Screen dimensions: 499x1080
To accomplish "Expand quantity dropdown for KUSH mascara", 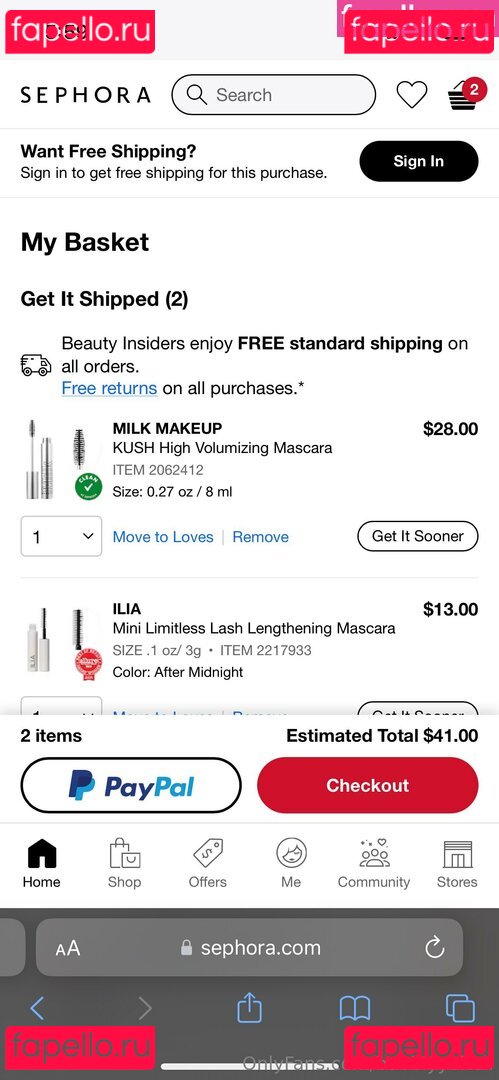I will (61, 536).
